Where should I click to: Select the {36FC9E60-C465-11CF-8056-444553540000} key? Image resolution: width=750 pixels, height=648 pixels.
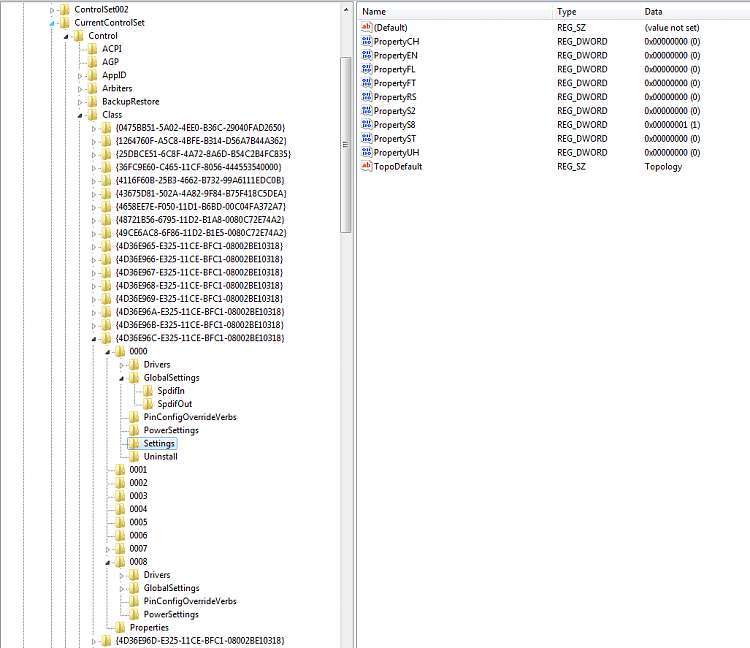tap(199, 167)
